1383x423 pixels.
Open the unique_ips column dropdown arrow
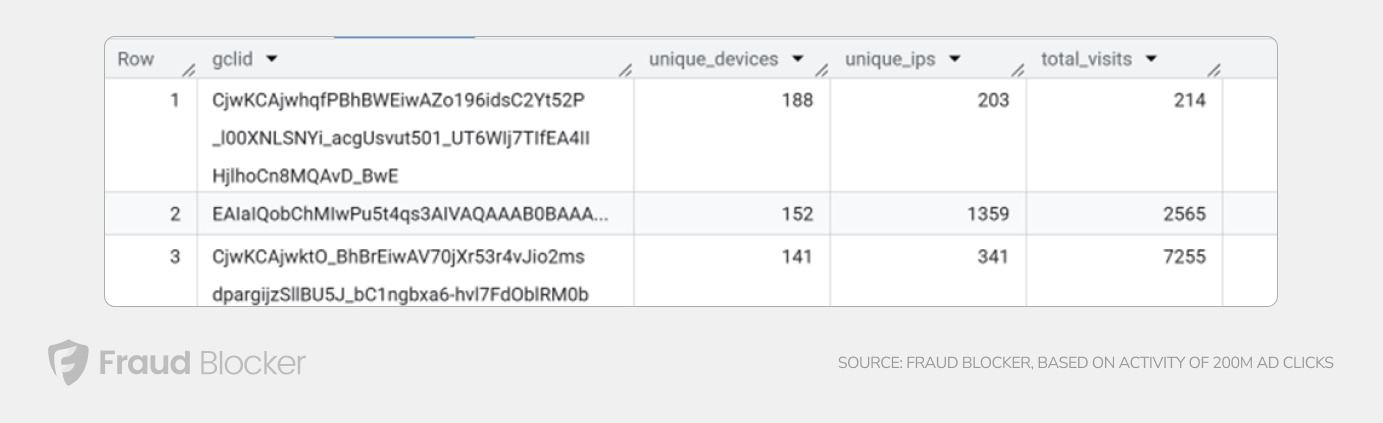coord(955,60)
